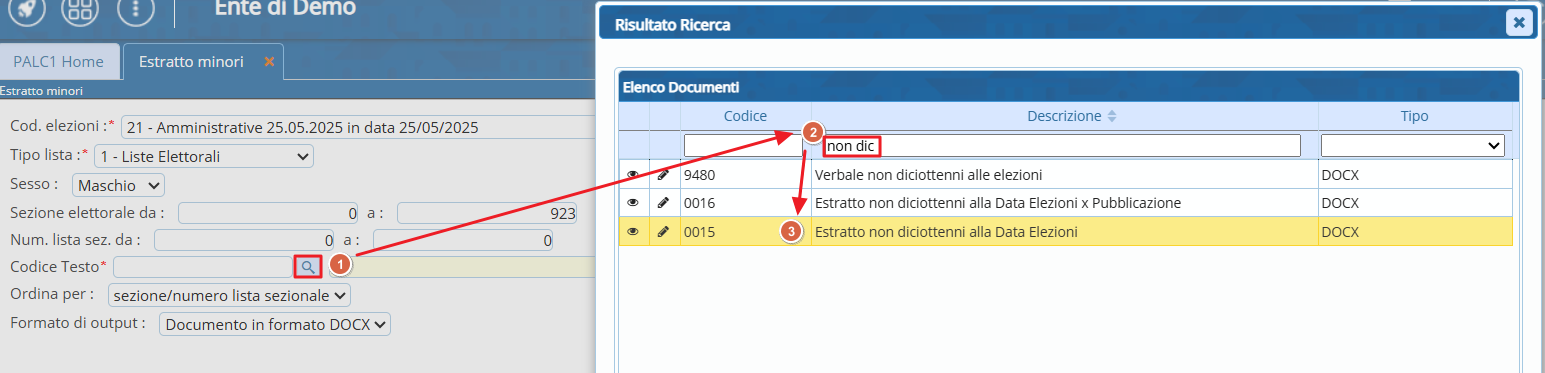Click the Codice column header
This screenshot has height=373, width=1545.
click(x=745, y=116)
